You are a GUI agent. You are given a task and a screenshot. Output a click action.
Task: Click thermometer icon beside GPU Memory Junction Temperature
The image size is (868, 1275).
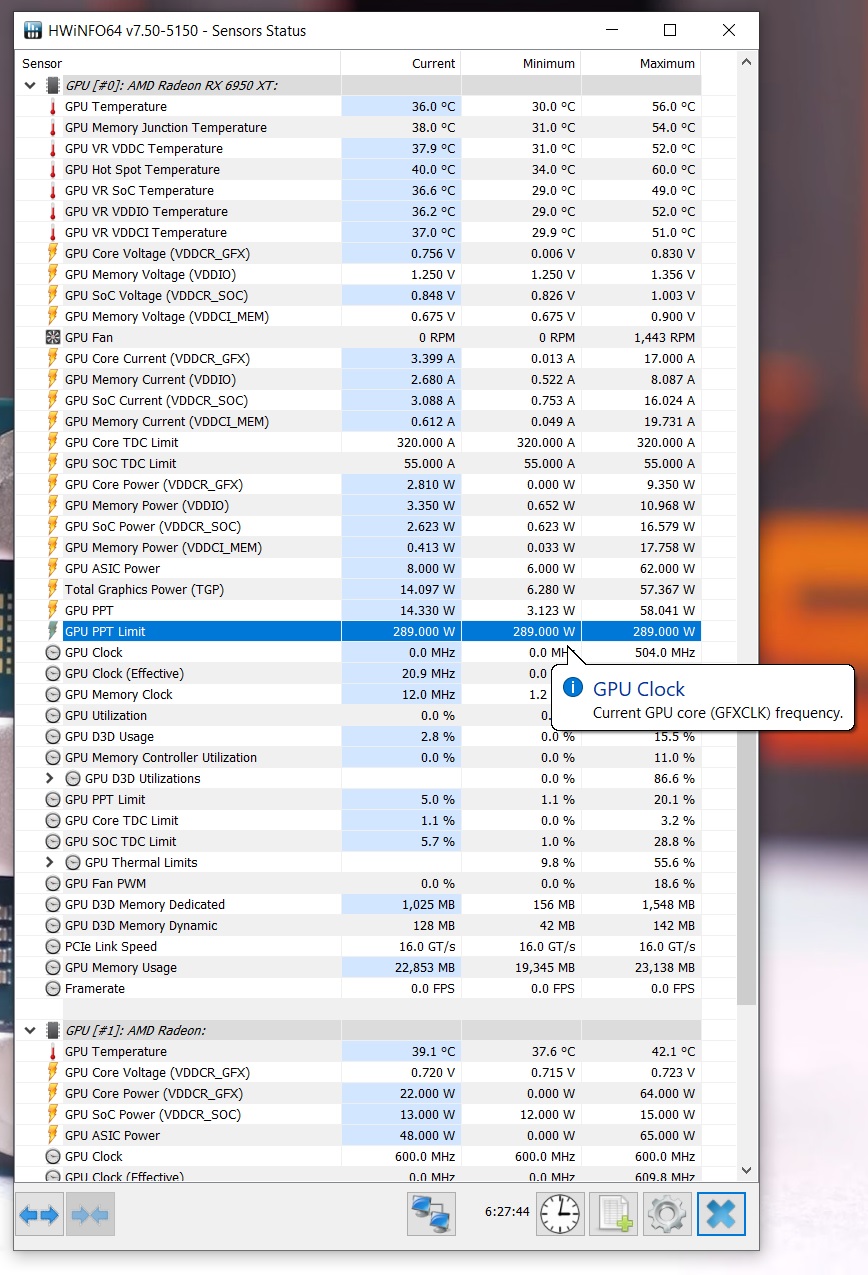(53, 127)
